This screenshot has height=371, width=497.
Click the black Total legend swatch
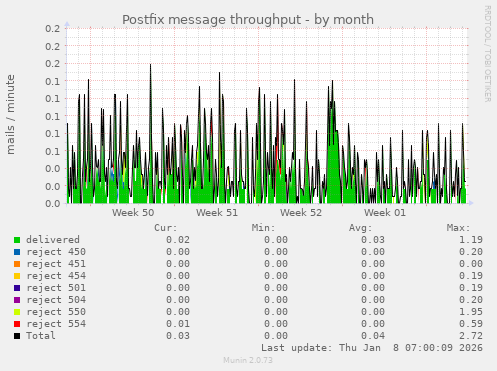click(x=17, y=336)
